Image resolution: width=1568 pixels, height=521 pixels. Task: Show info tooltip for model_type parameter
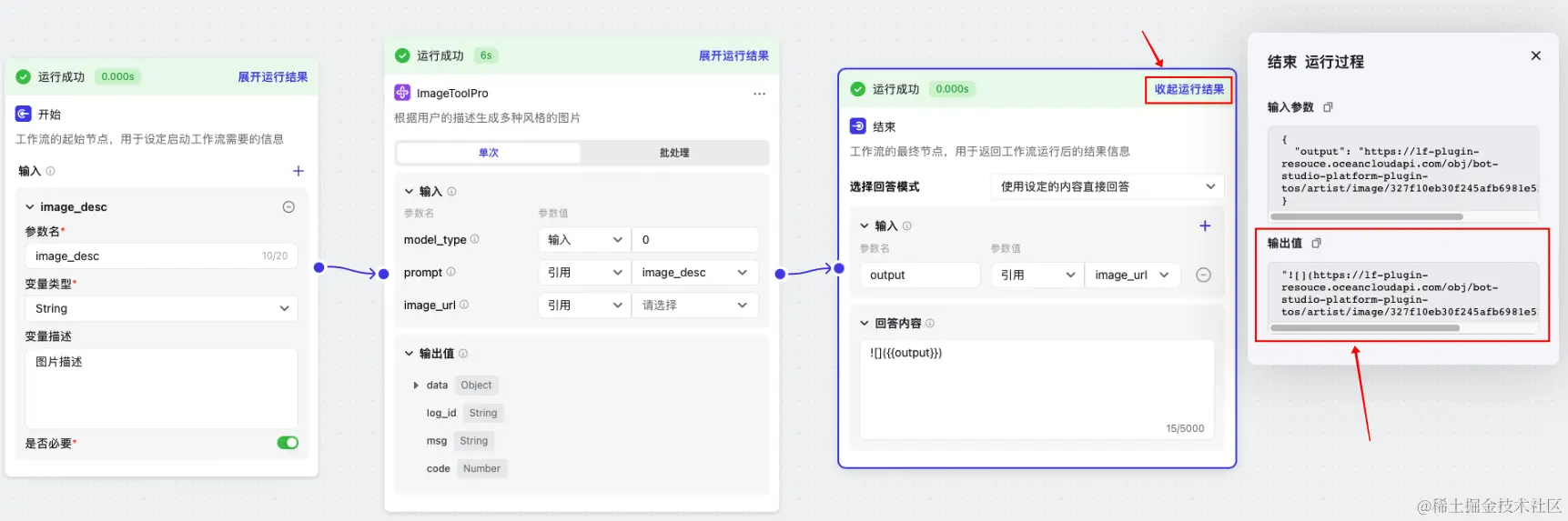click(x=474, y=239)
